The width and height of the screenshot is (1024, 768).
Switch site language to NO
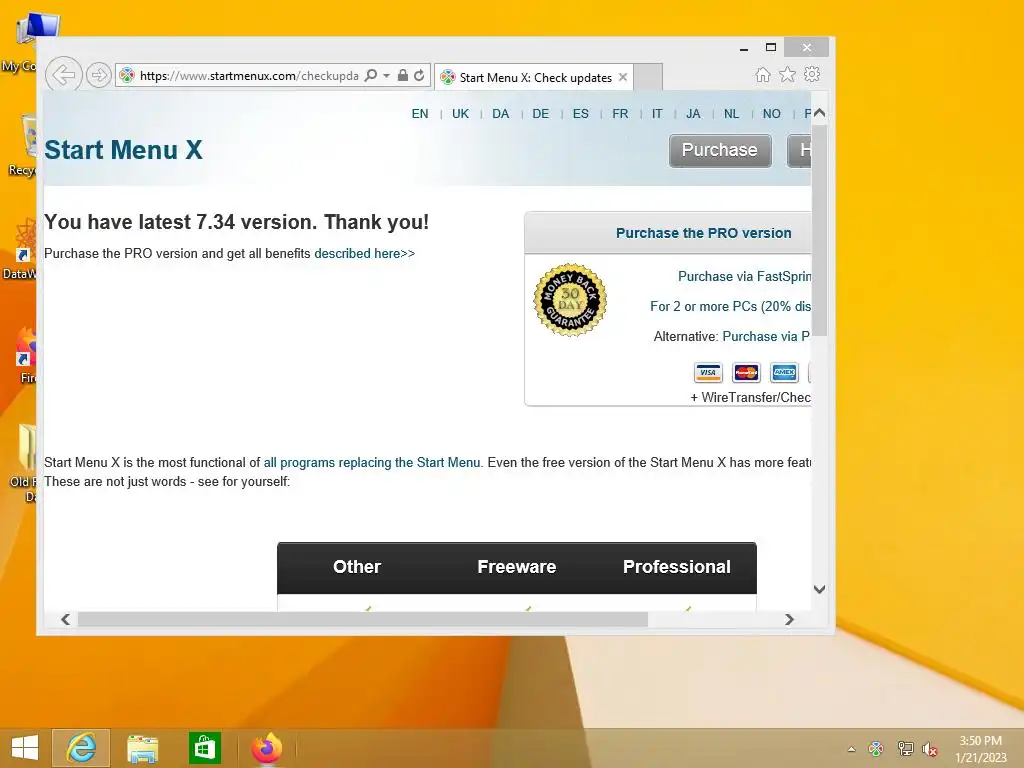771,114
